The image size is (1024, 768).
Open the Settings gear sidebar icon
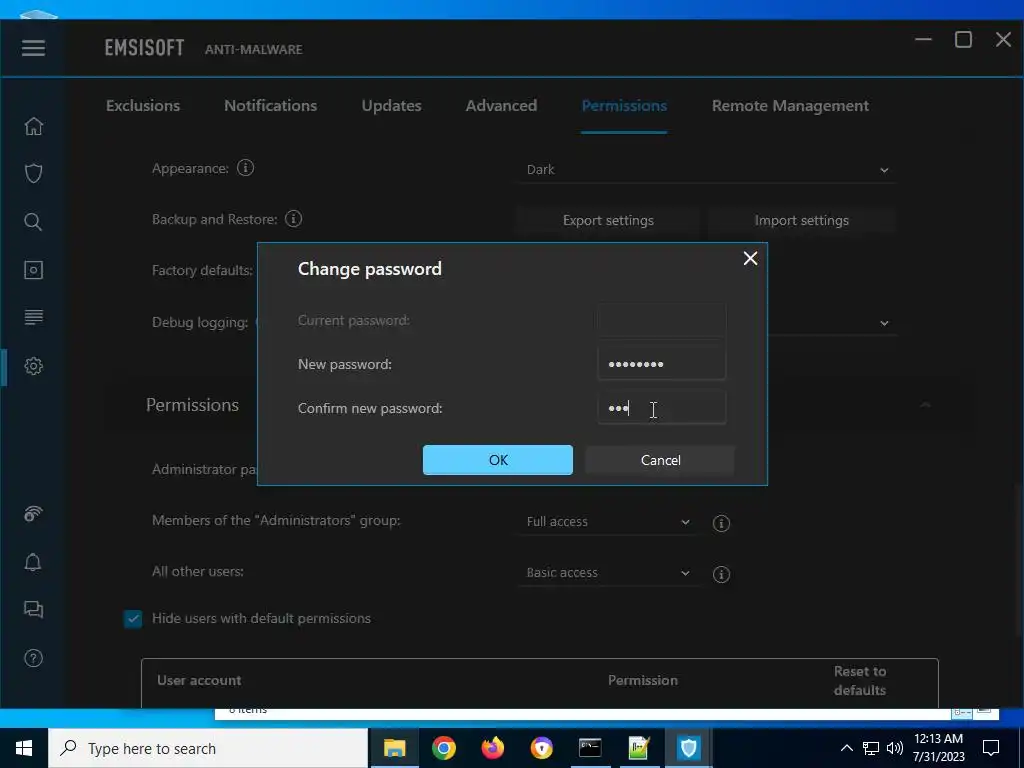33,366
